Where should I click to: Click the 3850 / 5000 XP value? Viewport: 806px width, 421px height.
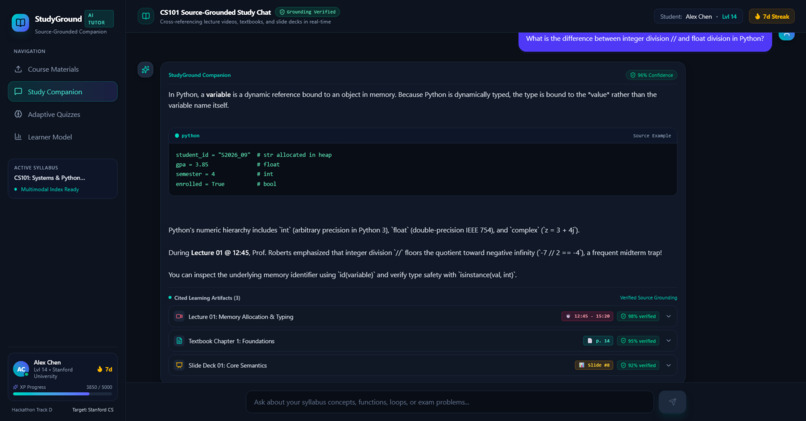tap(99, 387)
